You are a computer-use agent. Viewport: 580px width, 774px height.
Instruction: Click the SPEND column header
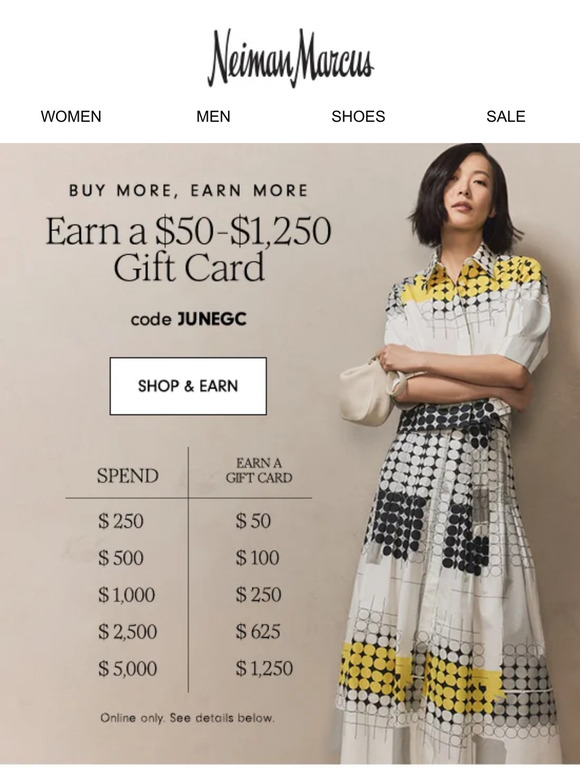click(x=128, y=476)
